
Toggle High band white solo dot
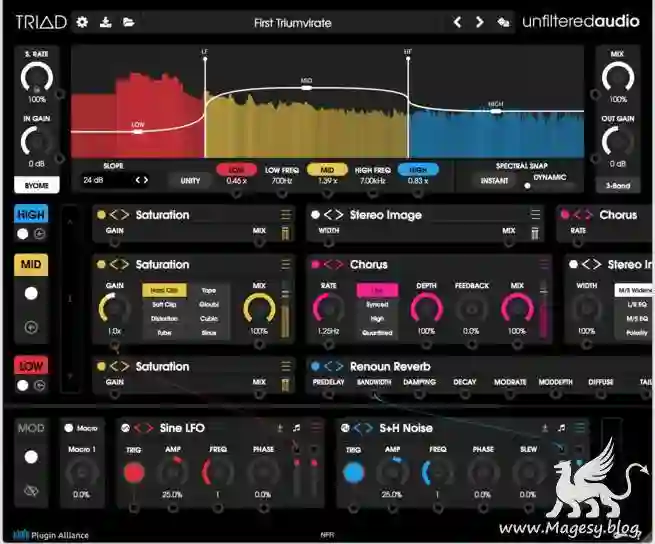23,234
